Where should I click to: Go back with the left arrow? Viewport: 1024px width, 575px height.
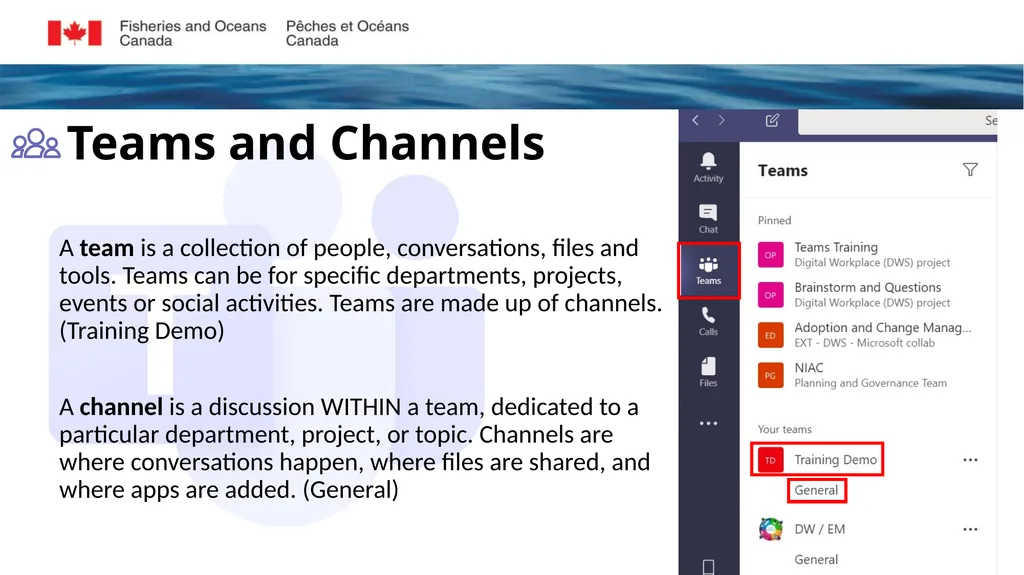pyautogui.click(x=696, y=120)
